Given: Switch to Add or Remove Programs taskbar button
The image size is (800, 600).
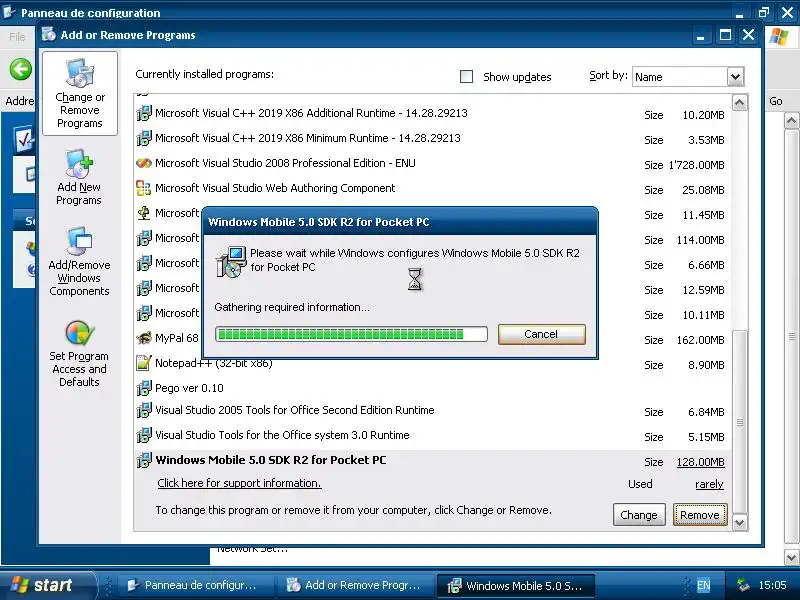Looking at the screenshot, I should pos(356,585).
